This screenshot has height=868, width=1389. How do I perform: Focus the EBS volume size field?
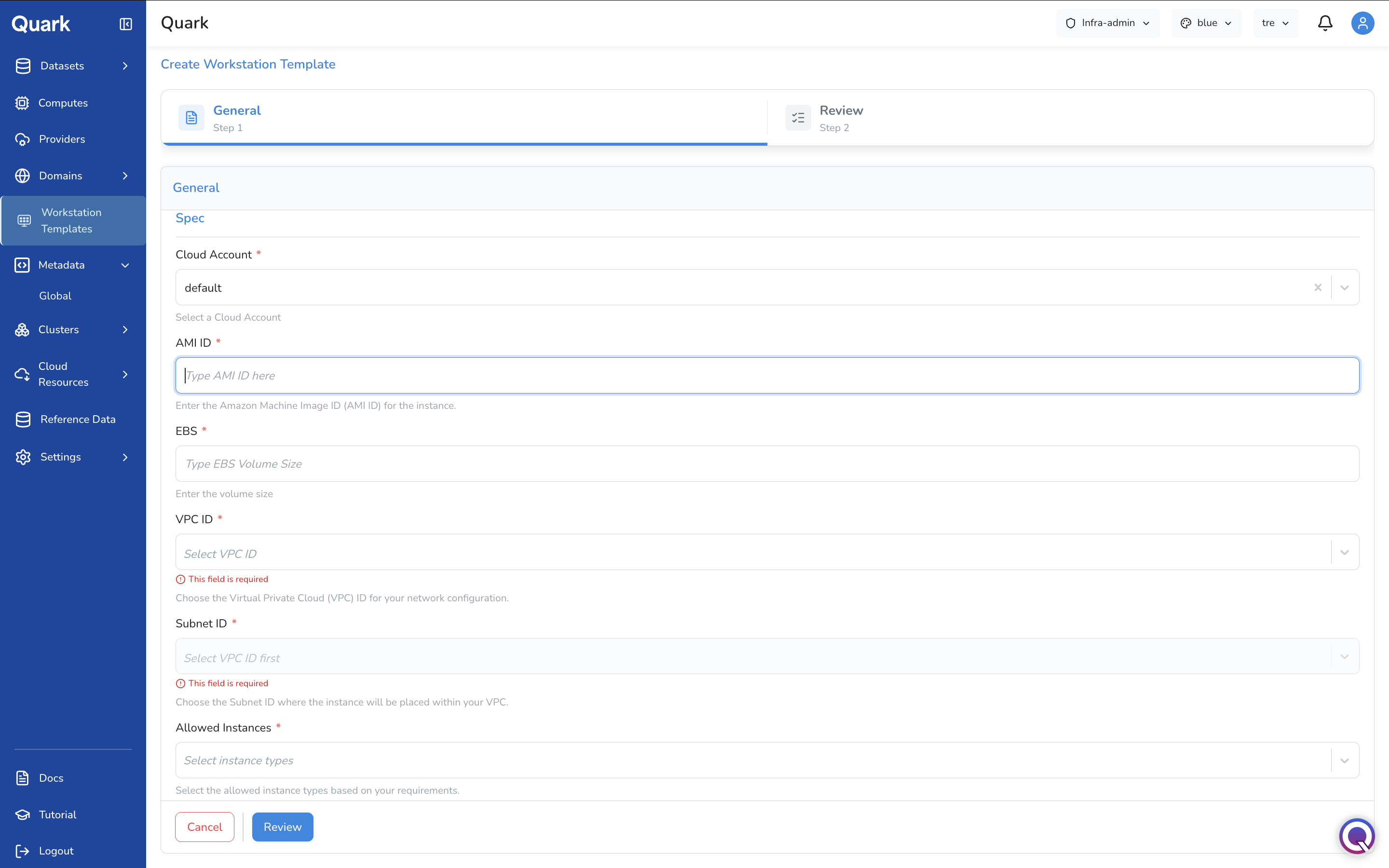pyautogui.click(x=767, y=464)
